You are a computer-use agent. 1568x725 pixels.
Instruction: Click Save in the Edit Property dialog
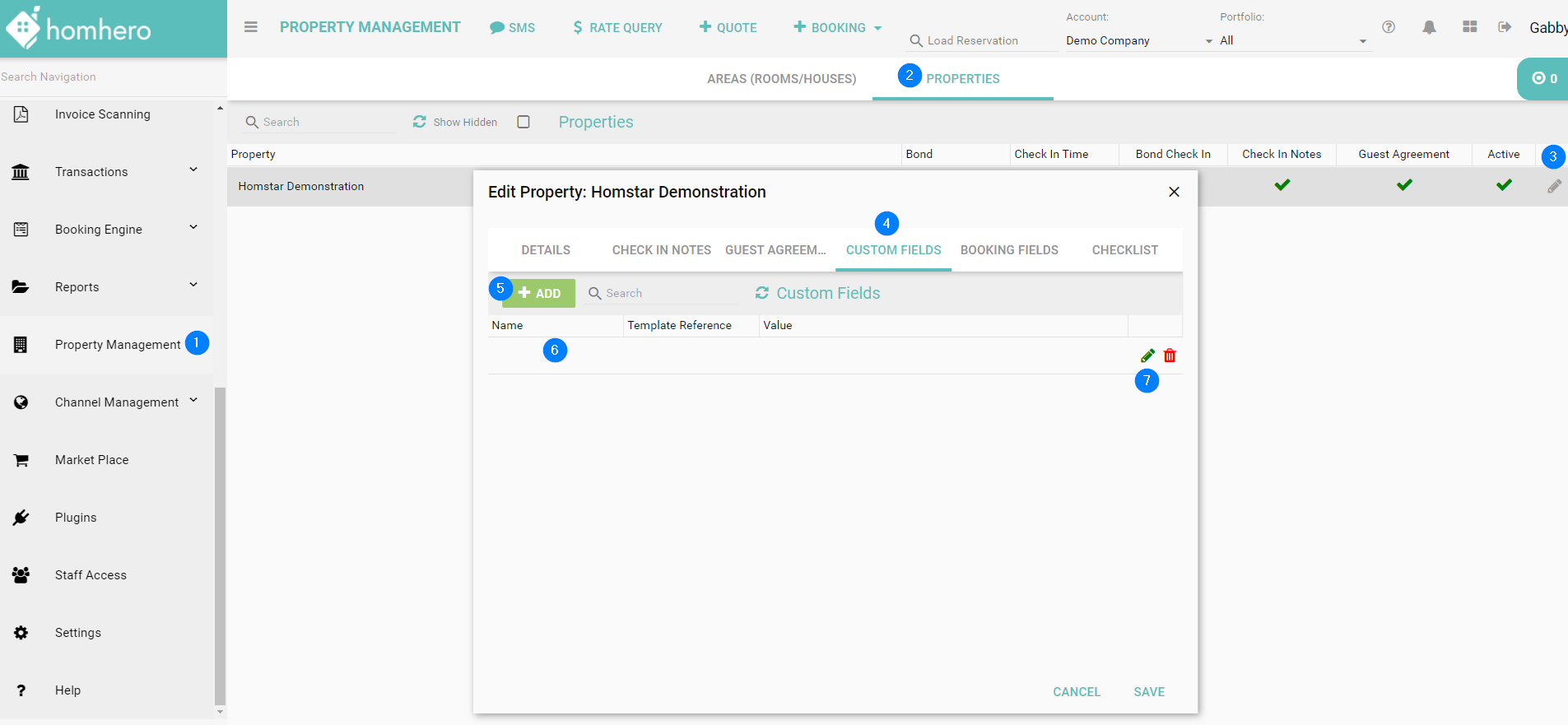point(1148,692)
